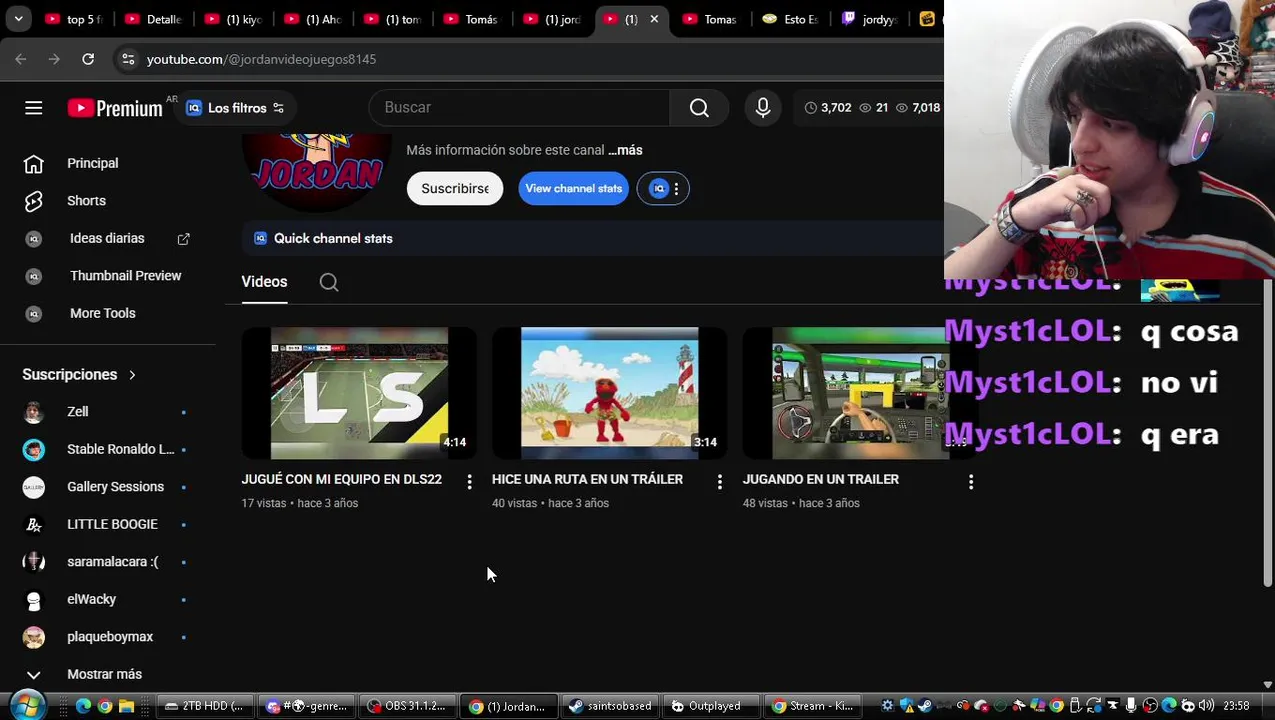This screenshot has height=720, width=1275.
Task: Open 'JUGANDO EN UN TRAILER' title
Action: (x=820, y=480)
